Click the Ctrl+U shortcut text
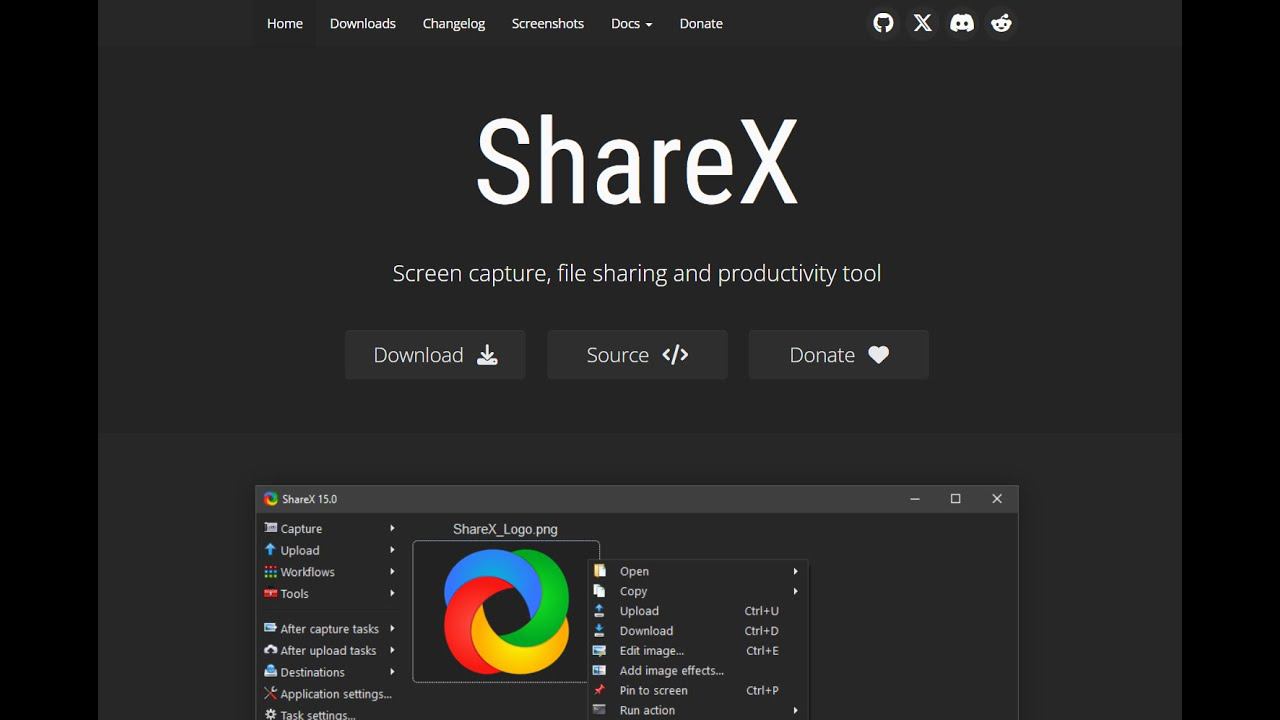The height and width of the screenshot is (720, 1280). click(762, 611)
